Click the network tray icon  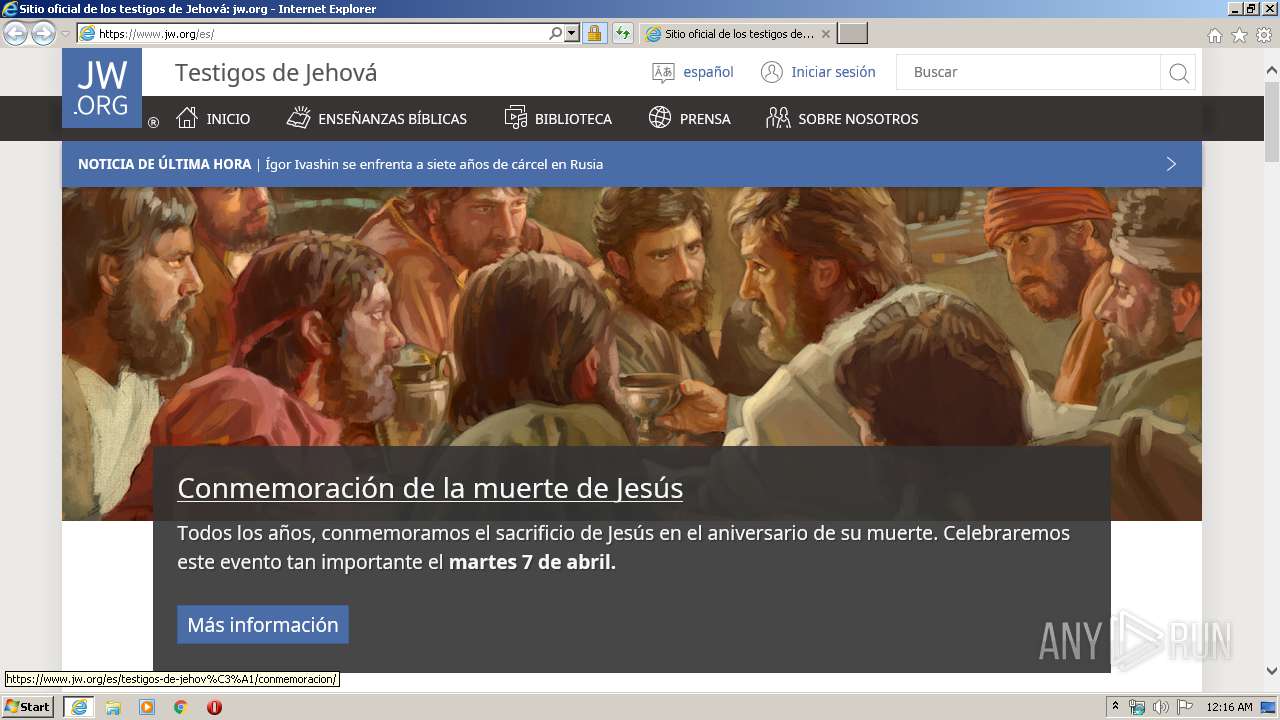1137,707
